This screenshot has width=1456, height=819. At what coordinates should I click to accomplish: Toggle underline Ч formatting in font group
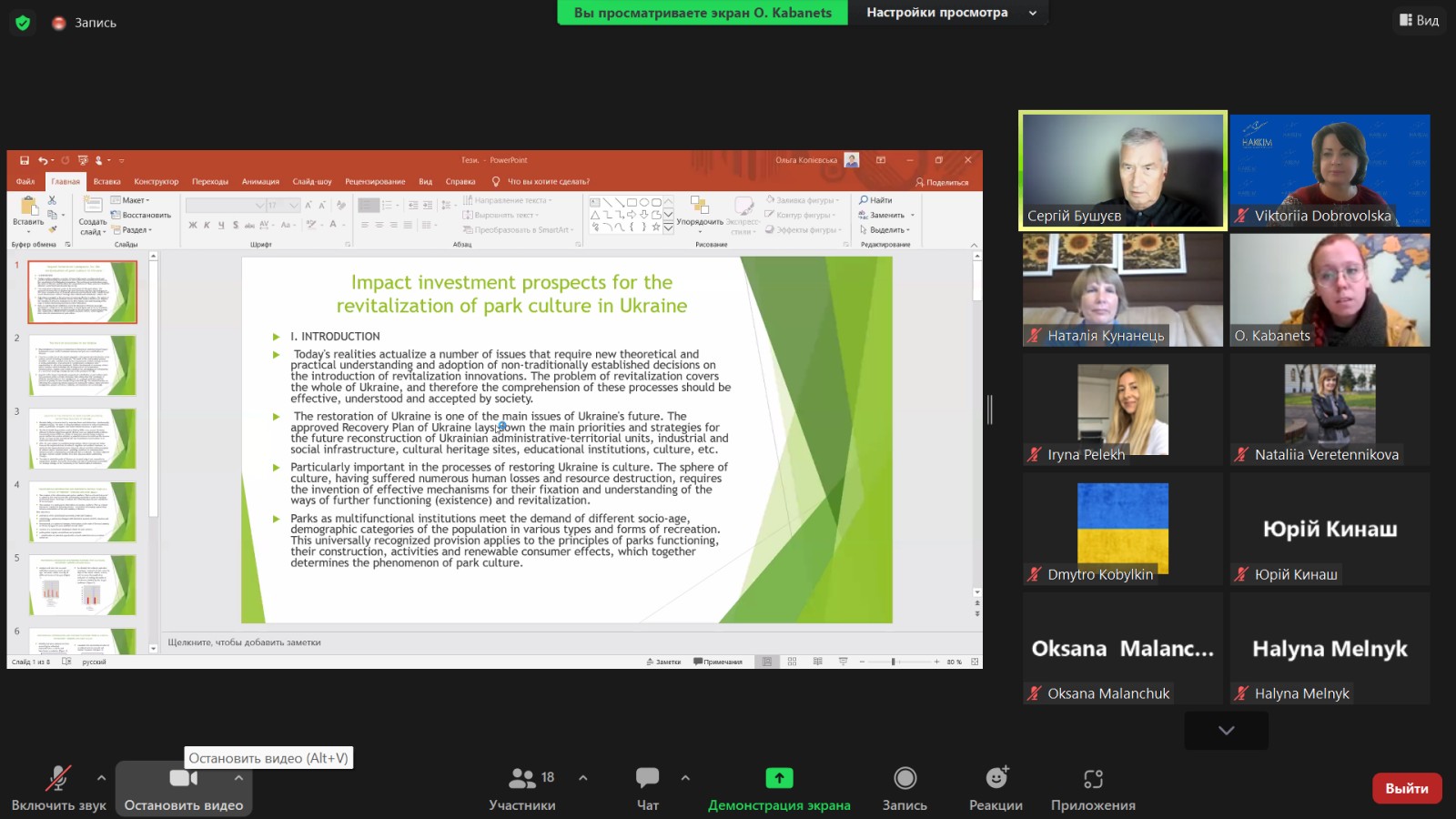pyautogui.click(x=221, y=225)
